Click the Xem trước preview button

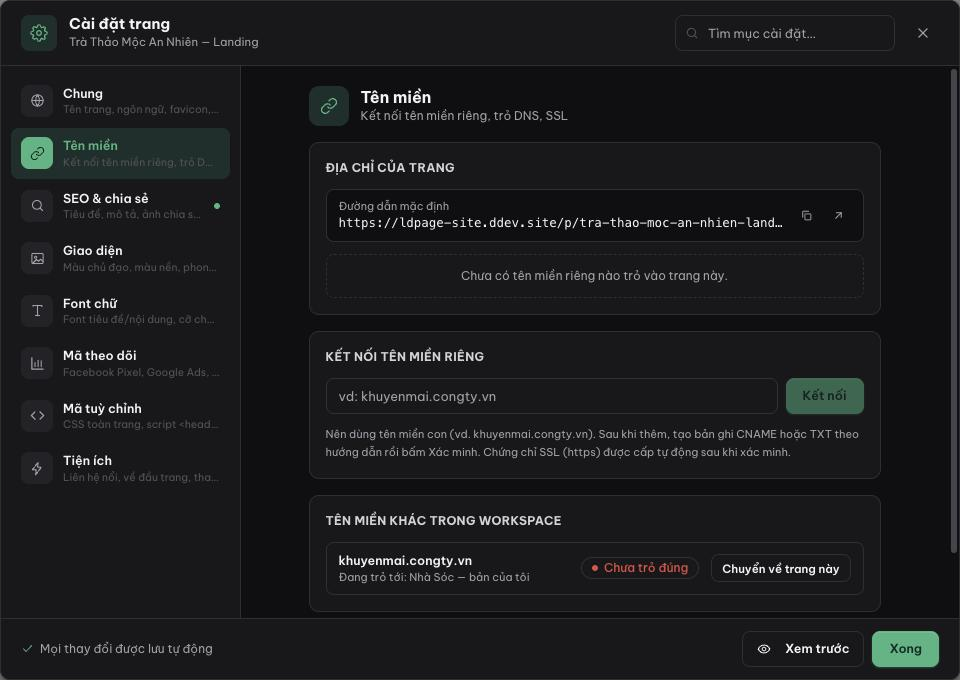click(803, 649)
